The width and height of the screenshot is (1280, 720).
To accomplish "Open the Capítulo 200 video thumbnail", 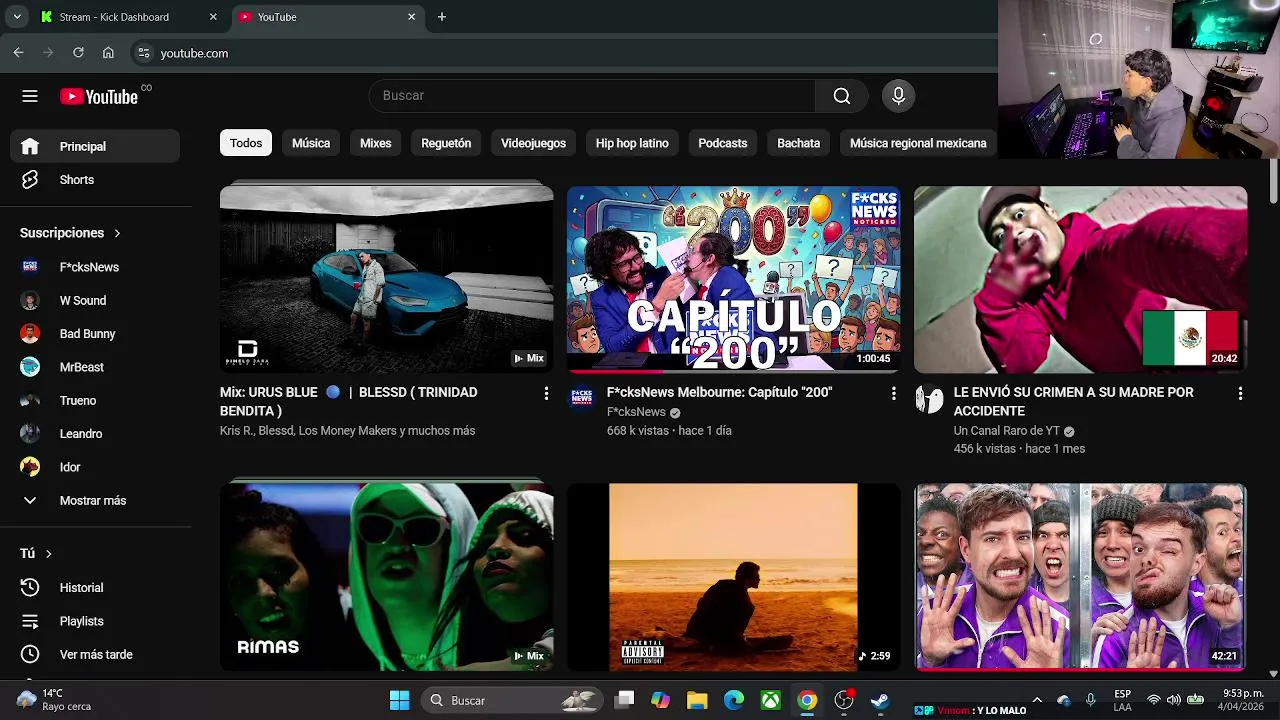I will 734,279.
